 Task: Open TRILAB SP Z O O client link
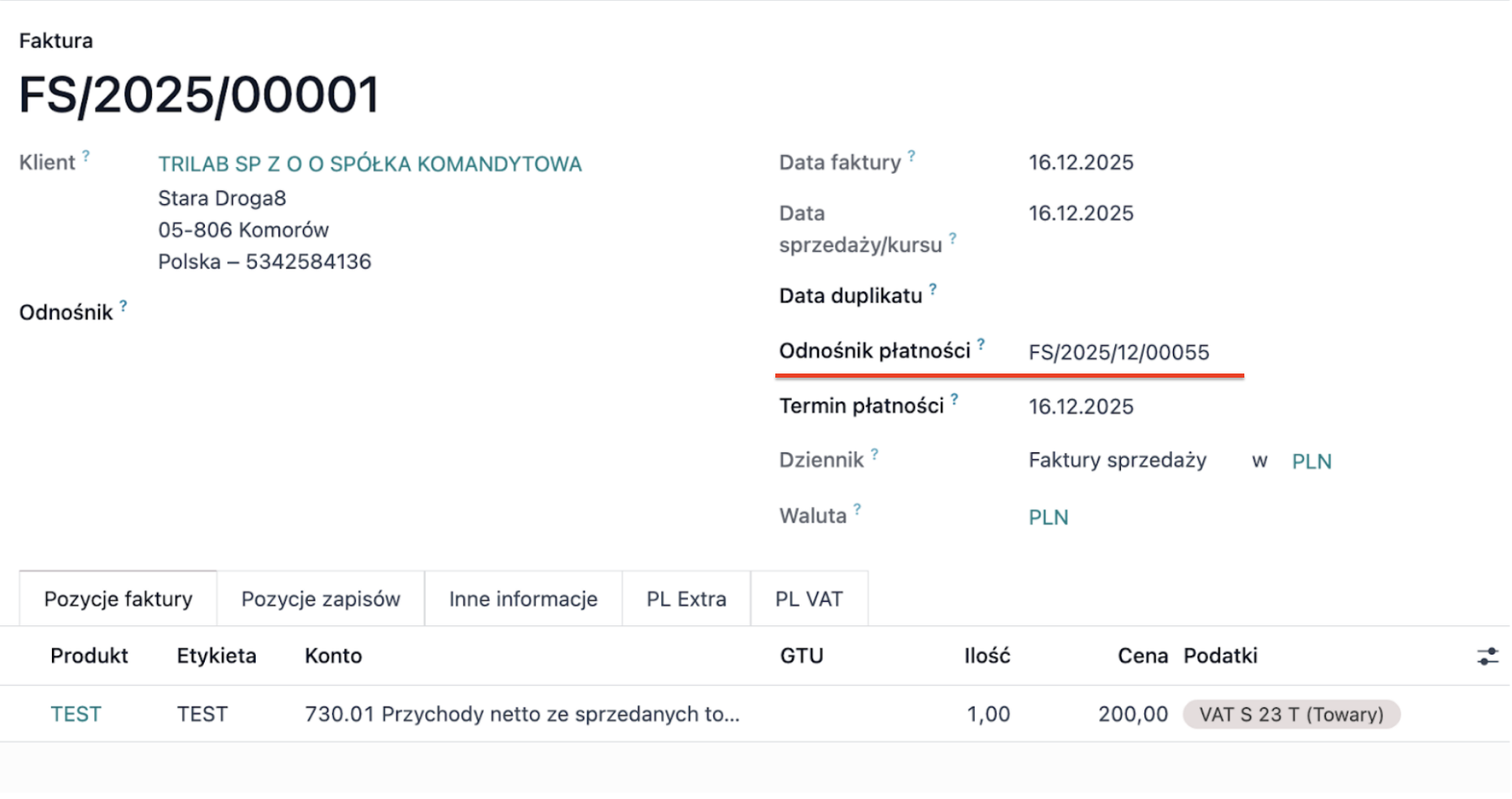[369, 164]
